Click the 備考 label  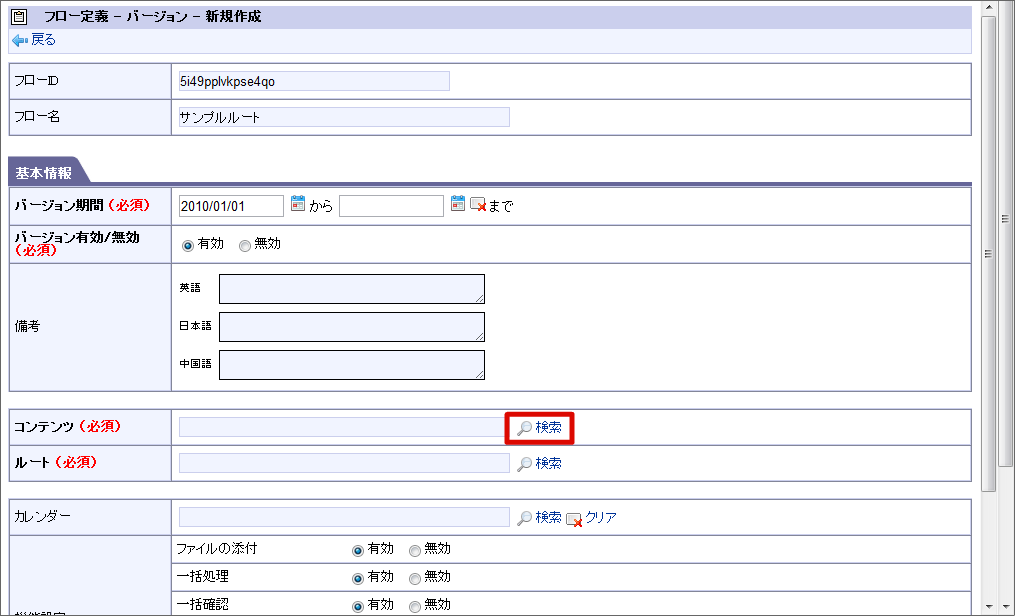pyautogui.click(x=27, y=326)
